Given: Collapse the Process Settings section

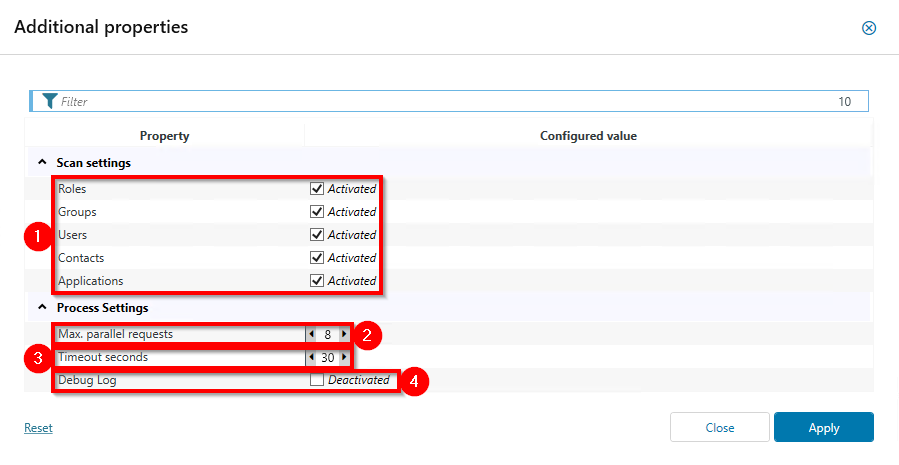Looking at the screenshot, I should 42,308.
